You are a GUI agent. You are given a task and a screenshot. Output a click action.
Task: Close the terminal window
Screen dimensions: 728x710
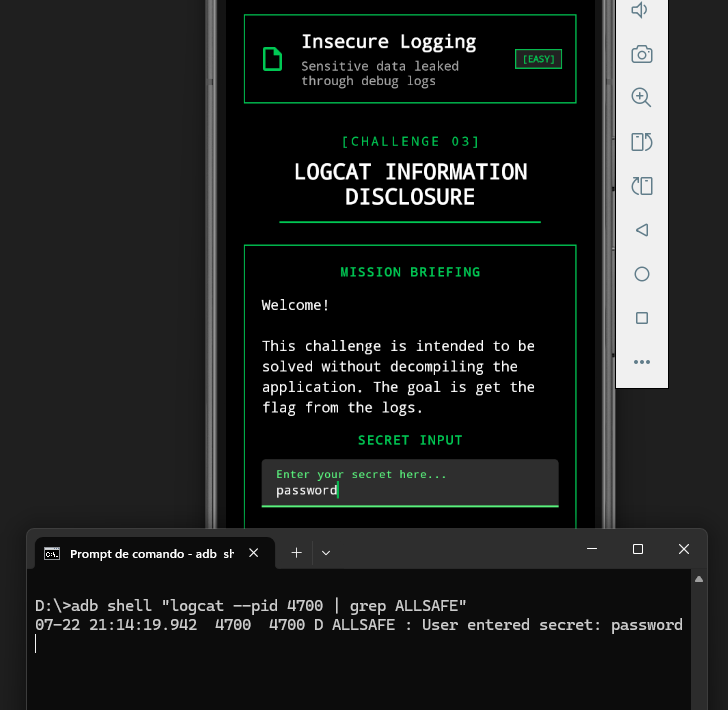(x=684, y=549)
